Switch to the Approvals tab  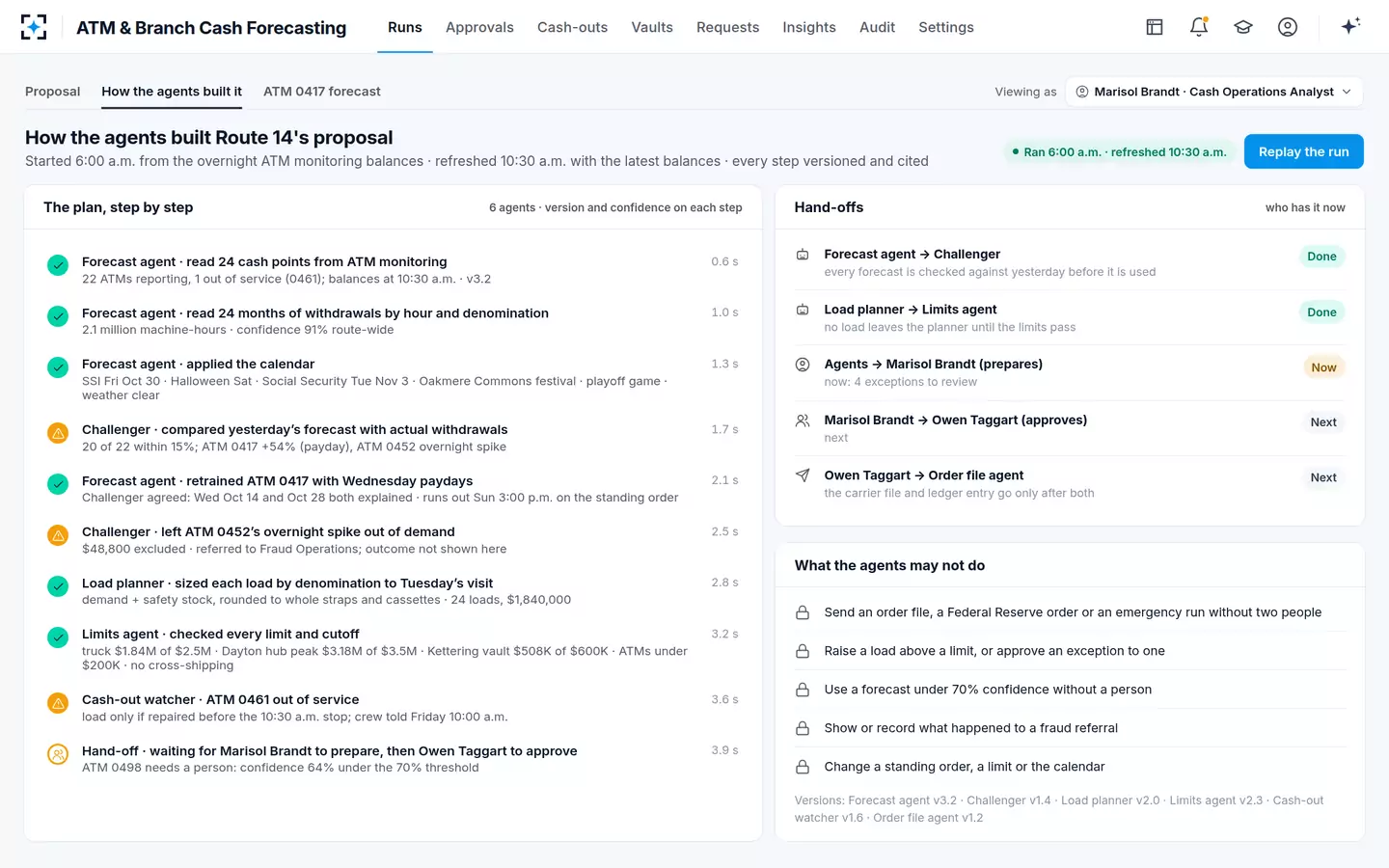pos(479,27)
